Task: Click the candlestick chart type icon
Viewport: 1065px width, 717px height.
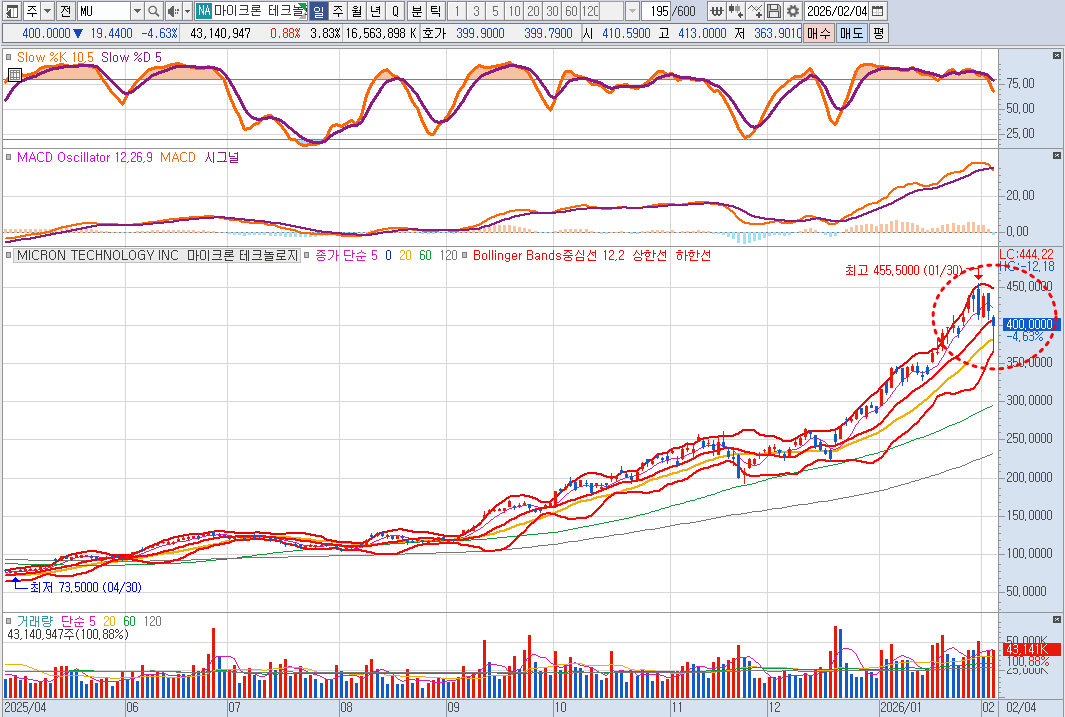Action: coord(737,11)
